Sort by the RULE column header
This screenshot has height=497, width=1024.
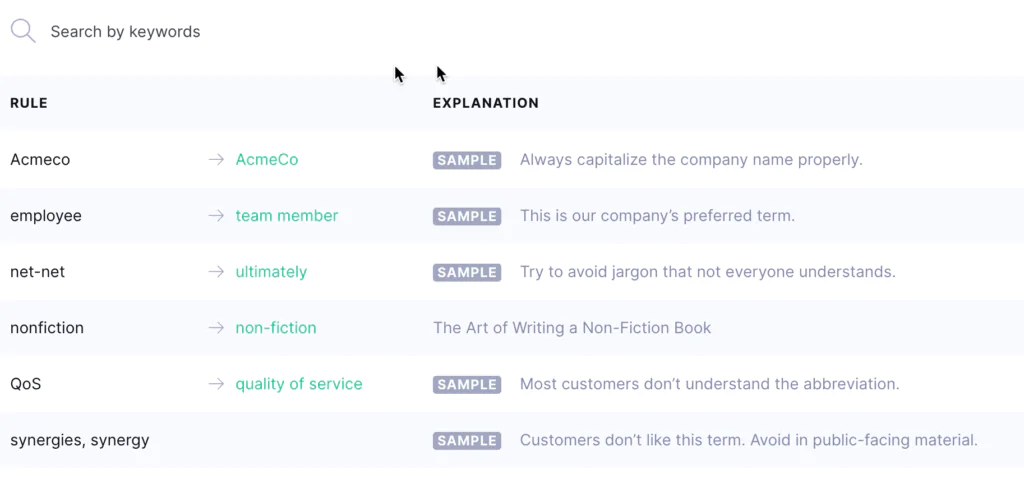click(29, 103)
